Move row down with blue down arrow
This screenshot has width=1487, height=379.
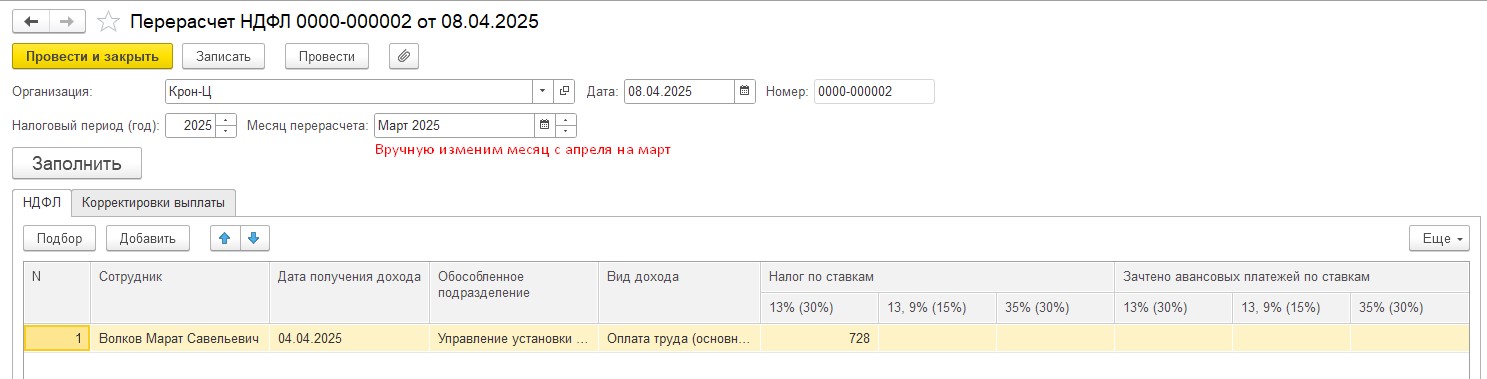point(254,238)
